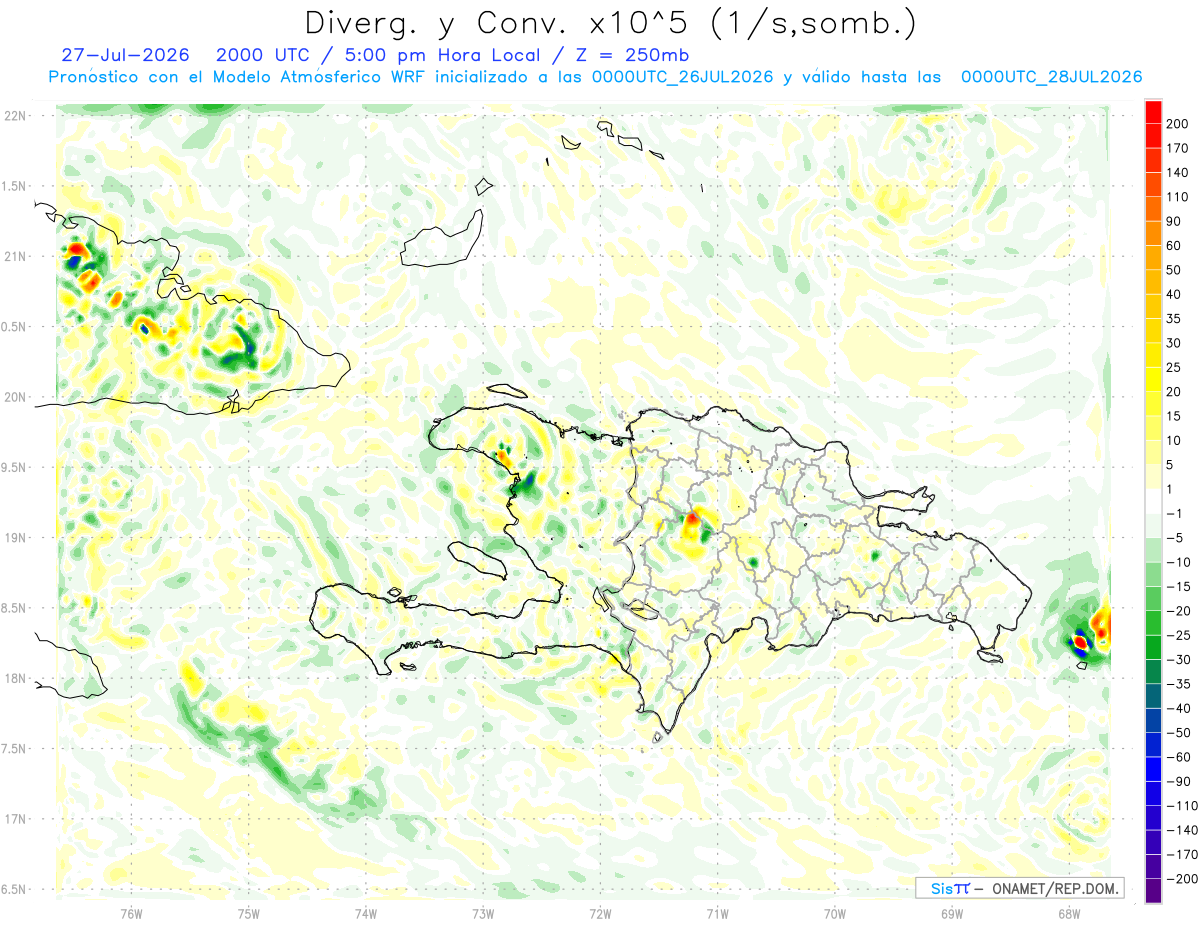Click the '9.5N' latitude axis label

coord(15,468)
